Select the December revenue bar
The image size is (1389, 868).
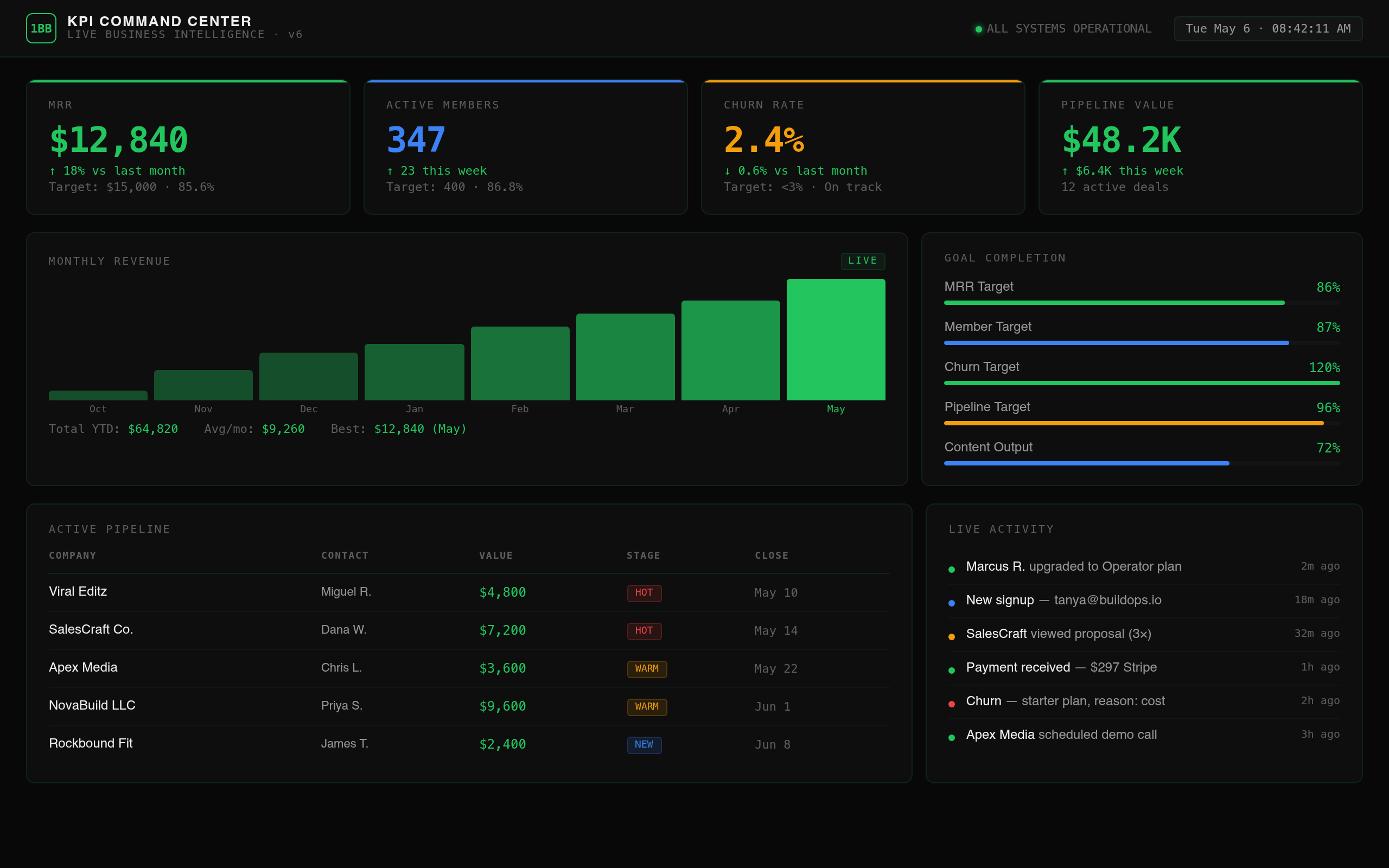point(309,376)
